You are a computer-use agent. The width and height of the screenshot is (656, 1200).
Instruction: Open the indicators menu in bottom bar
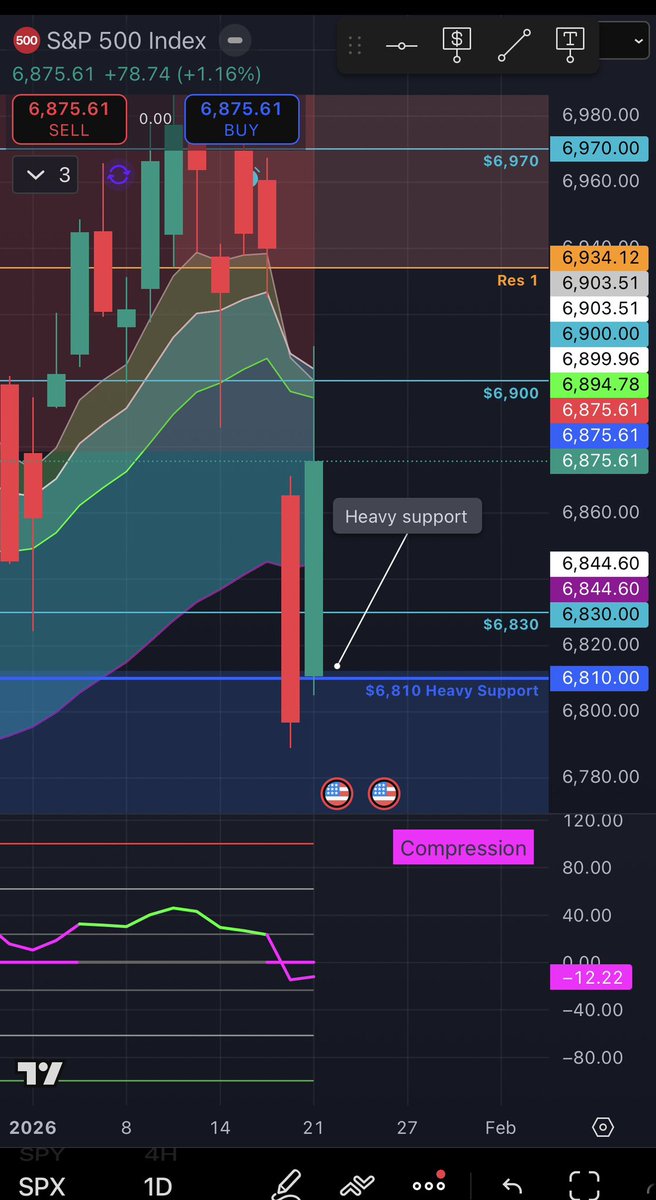357,1185
